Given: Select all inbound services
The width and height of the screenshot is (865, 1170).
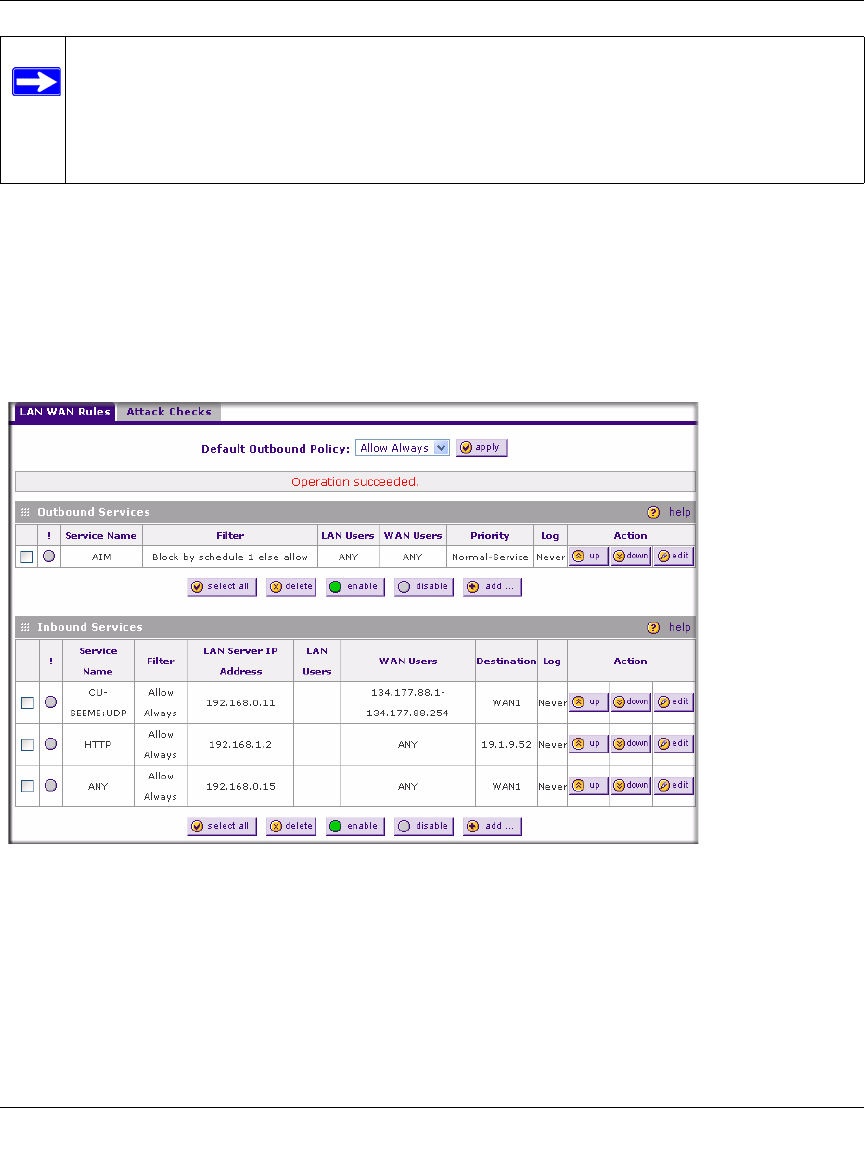Looking at the screenshot, I should click(222, 827).
